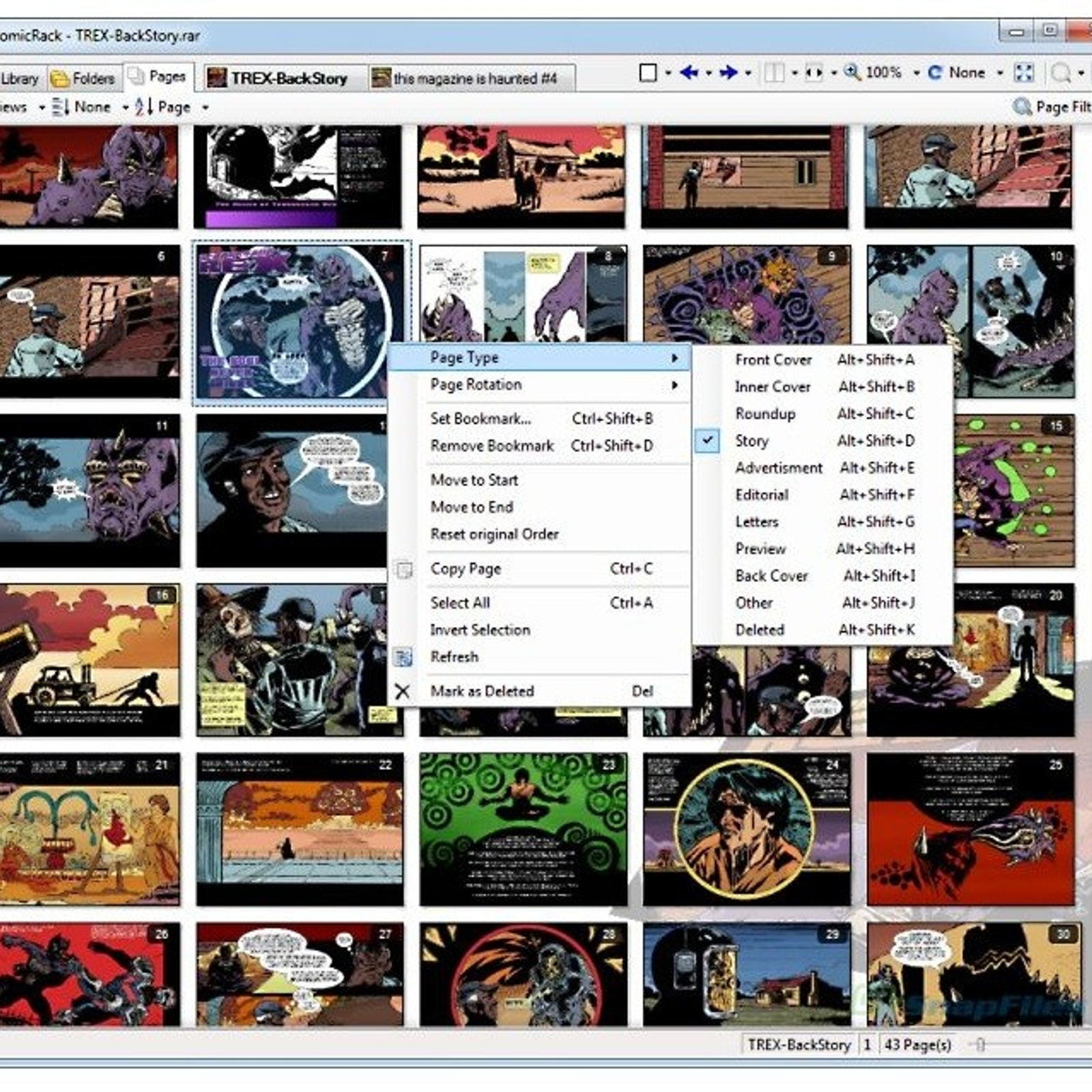Set page type to Letters
Image resolution: width=1092 pixels, height=1092 pixels.
coord(822,522)
